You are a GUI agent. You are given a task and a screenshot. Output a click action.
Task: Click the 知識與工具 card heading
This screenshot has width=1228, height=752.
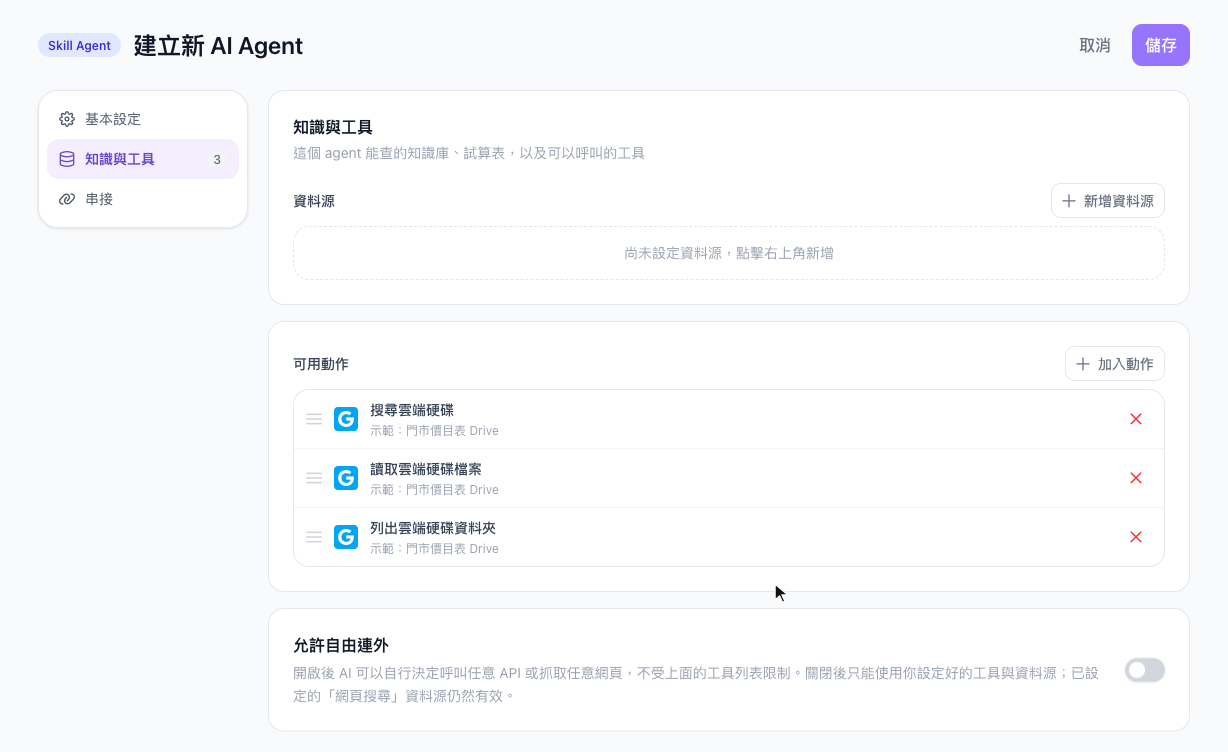[x=333, y=127]
